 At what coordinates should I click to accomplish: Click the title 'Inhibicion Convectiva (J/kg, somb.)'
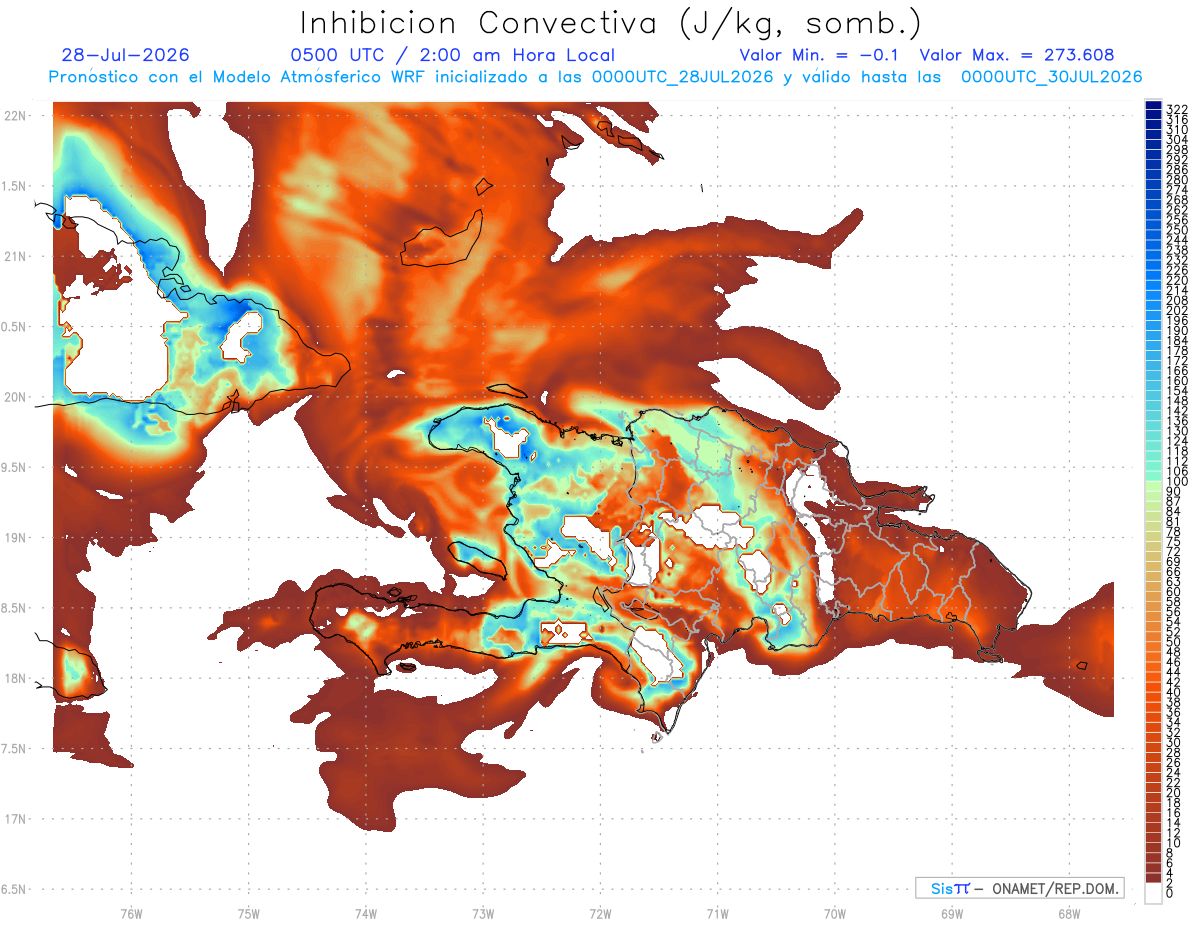coord(611,24)
